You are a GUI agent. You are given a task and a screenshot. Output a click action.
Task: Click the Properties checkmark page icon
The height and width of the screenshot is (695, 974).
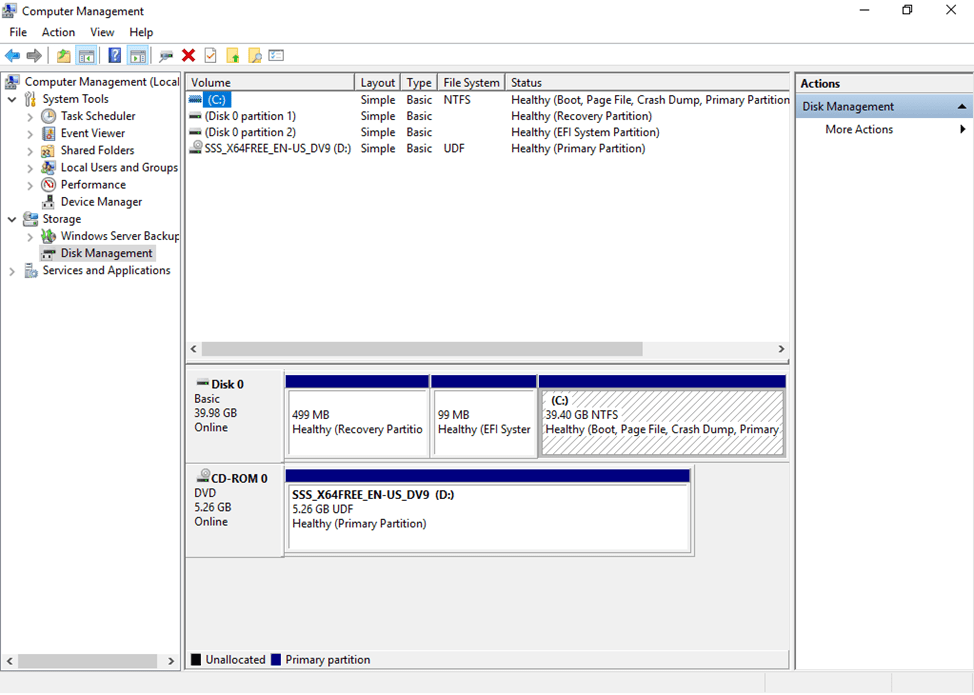coord(211,56)
